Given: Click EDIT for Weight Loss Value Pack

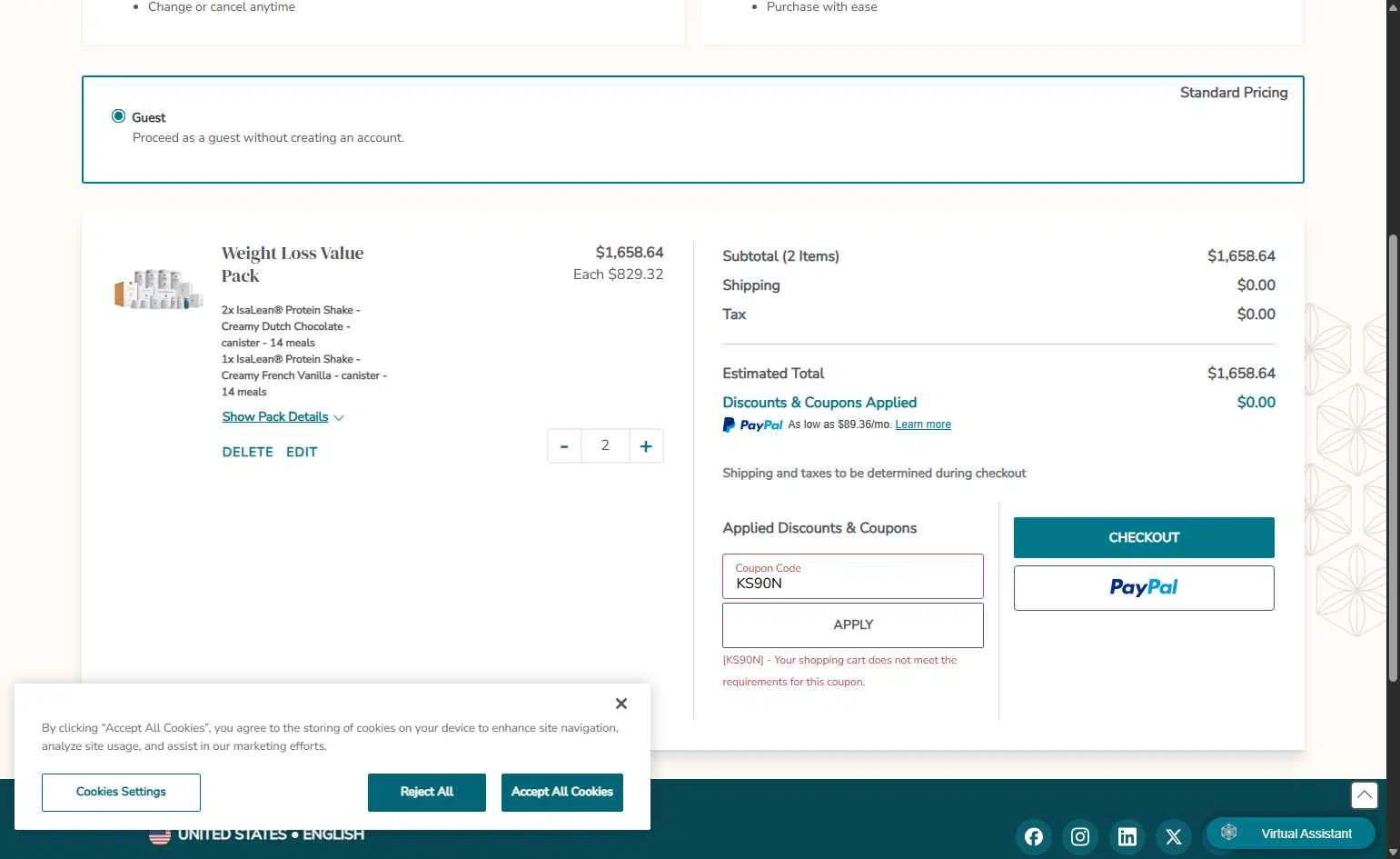Looking at the screenshot, I should coord(302,452).
